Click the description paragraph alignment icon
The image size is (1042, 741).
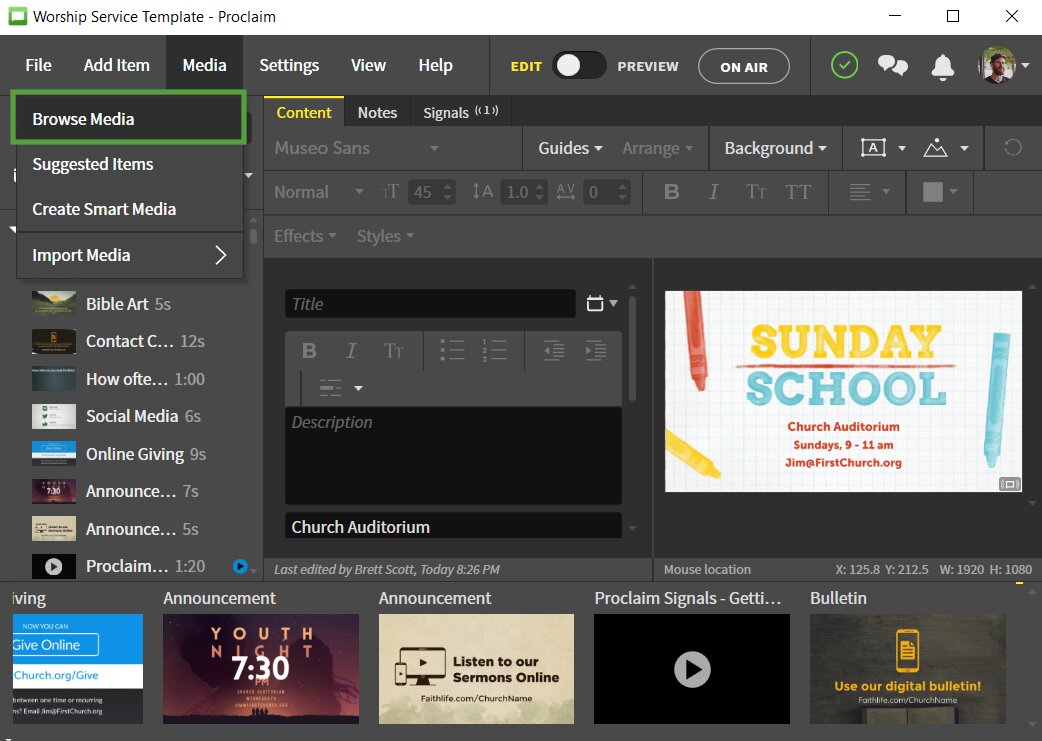[330, 388]
